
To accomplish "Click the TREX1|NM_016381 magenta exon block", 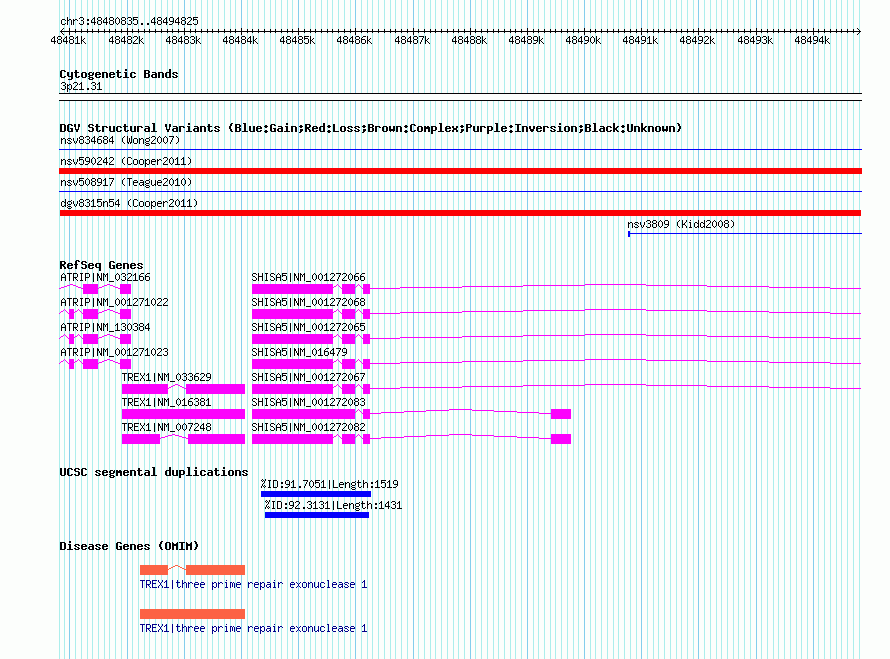I will point(183,414).
